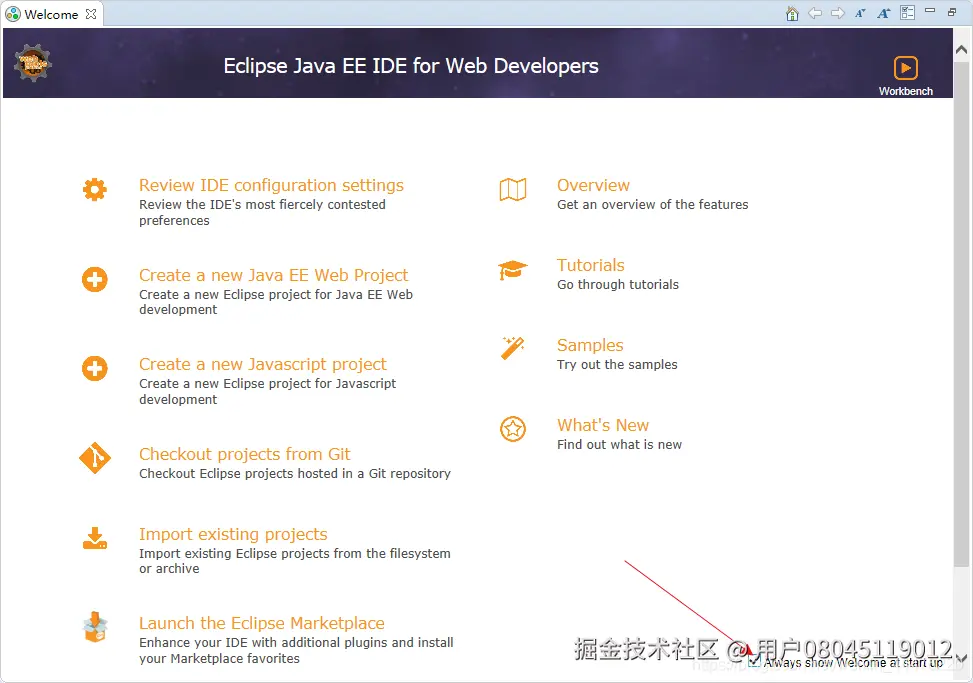Toggle Always show Welcome at start up
This screenshot has width=973, height=683.
coord(753,662)
